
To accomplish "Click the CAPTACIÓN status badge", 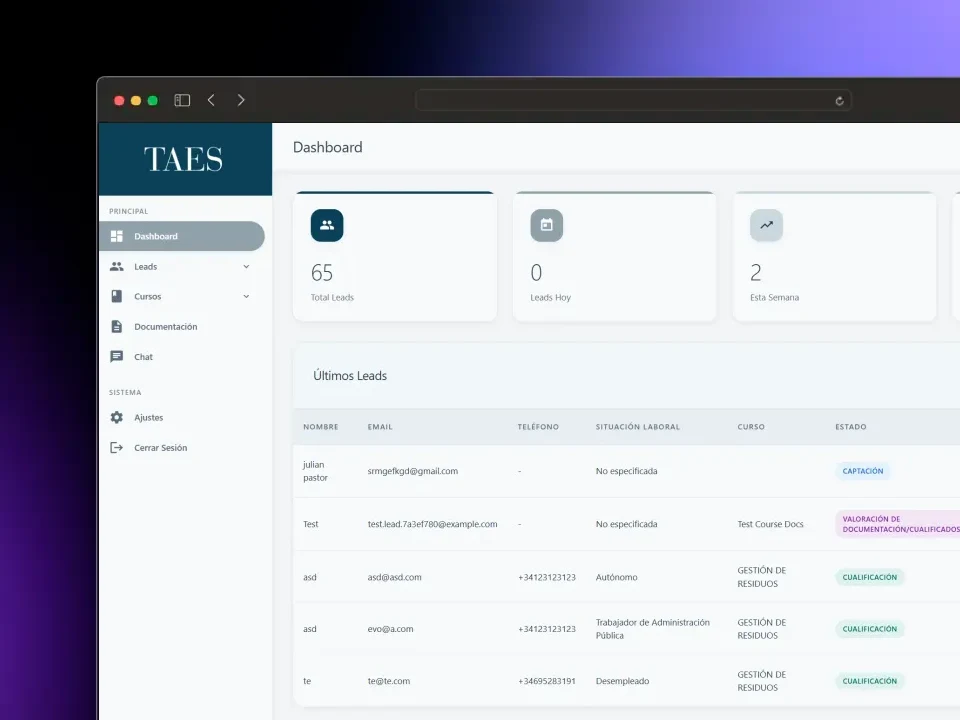I will (x=863, y=471).
